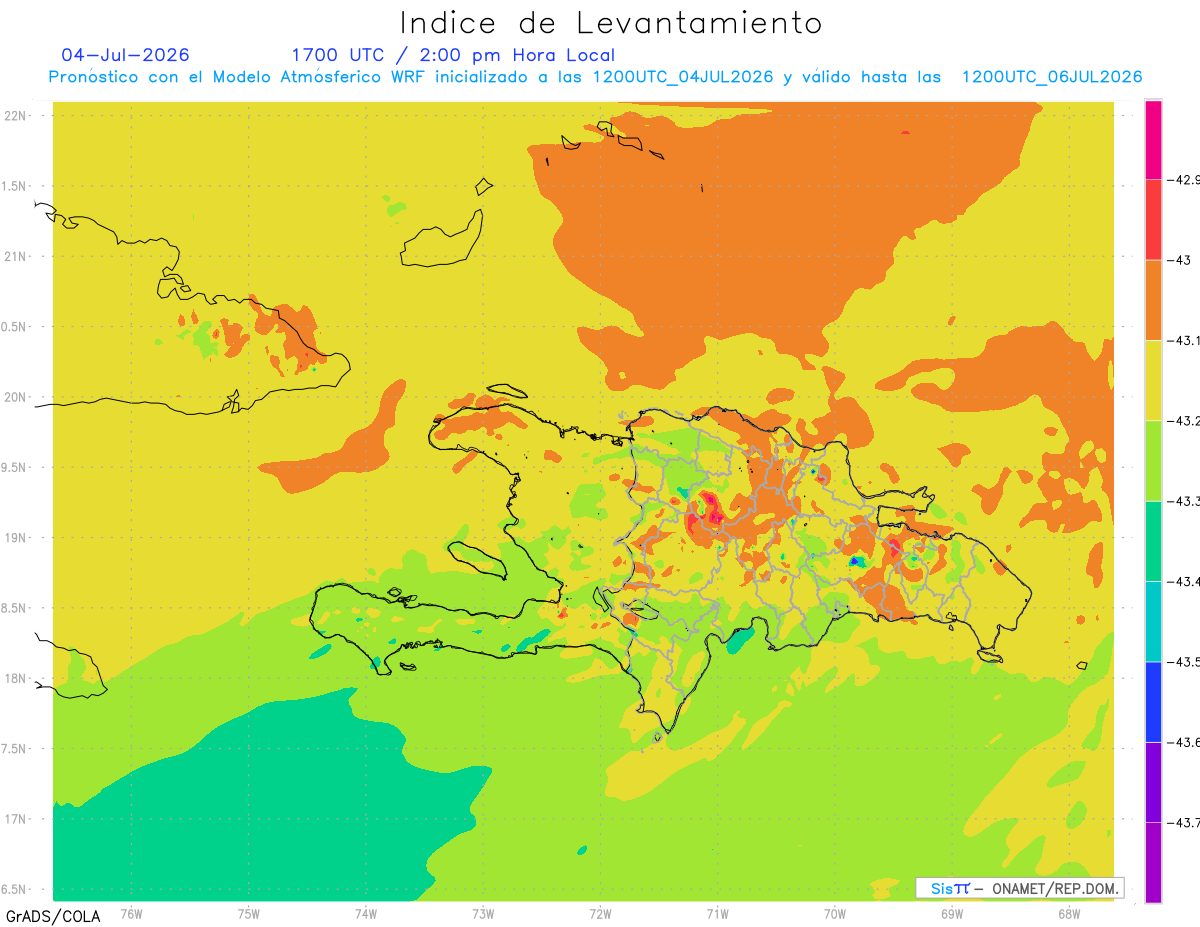Click the "72W" longitude label

(600, 913)
